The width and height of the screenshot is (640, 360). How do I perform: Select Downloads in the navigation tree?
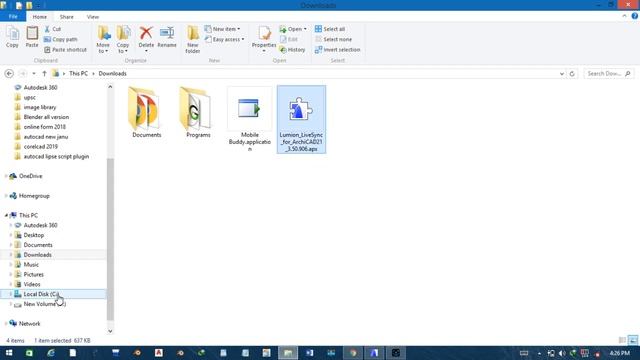point(37,255)
